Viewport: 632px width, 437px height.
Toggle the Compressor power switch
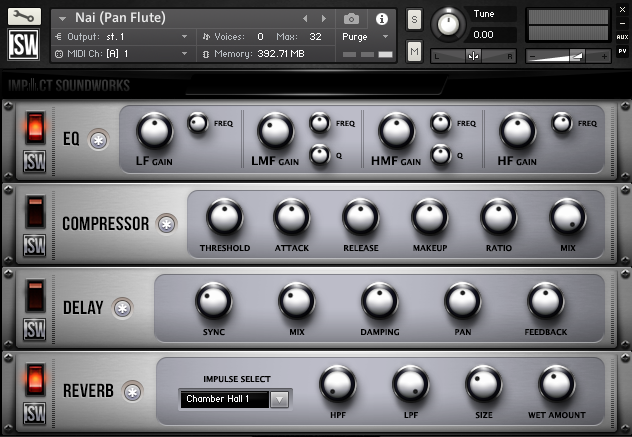[35, 212]
